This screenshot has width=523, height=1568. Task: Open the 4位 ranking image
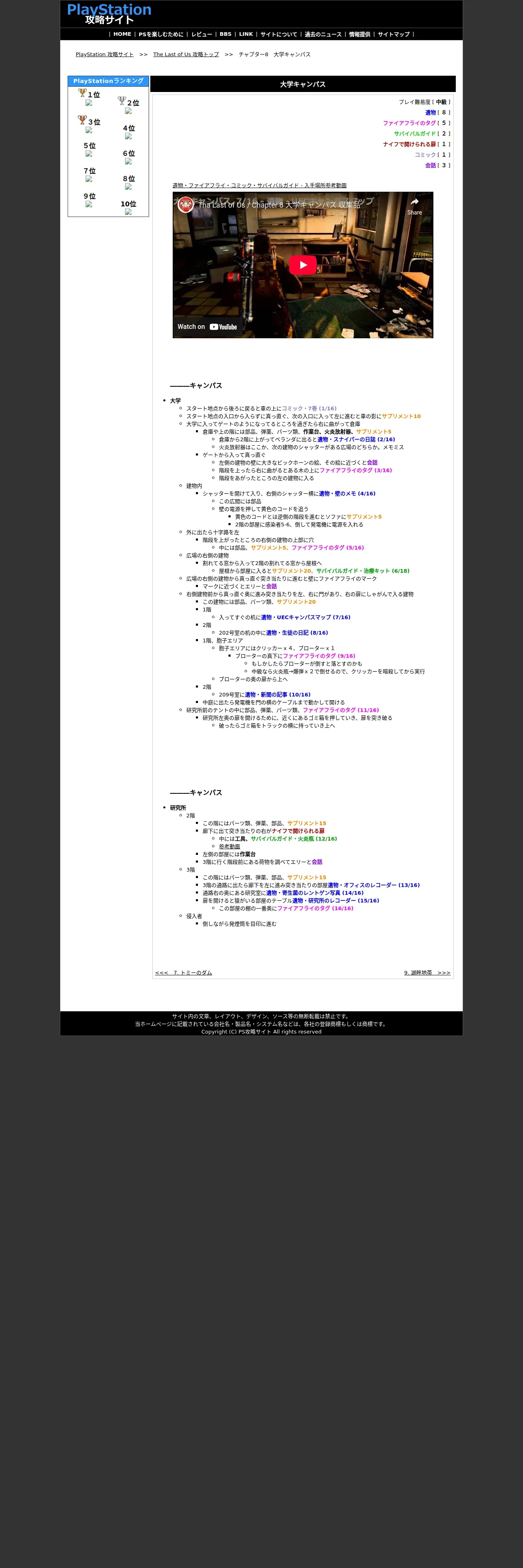[128, 136]
